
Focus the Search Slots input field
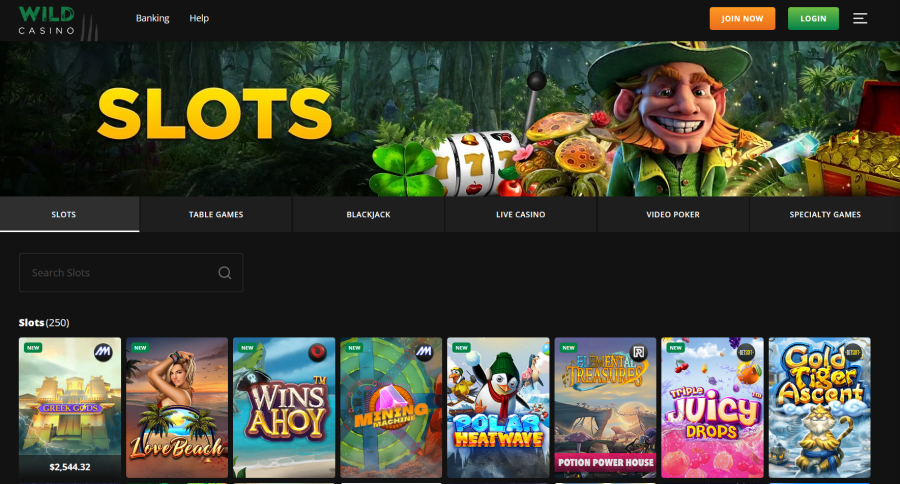[x=131, y=273]
